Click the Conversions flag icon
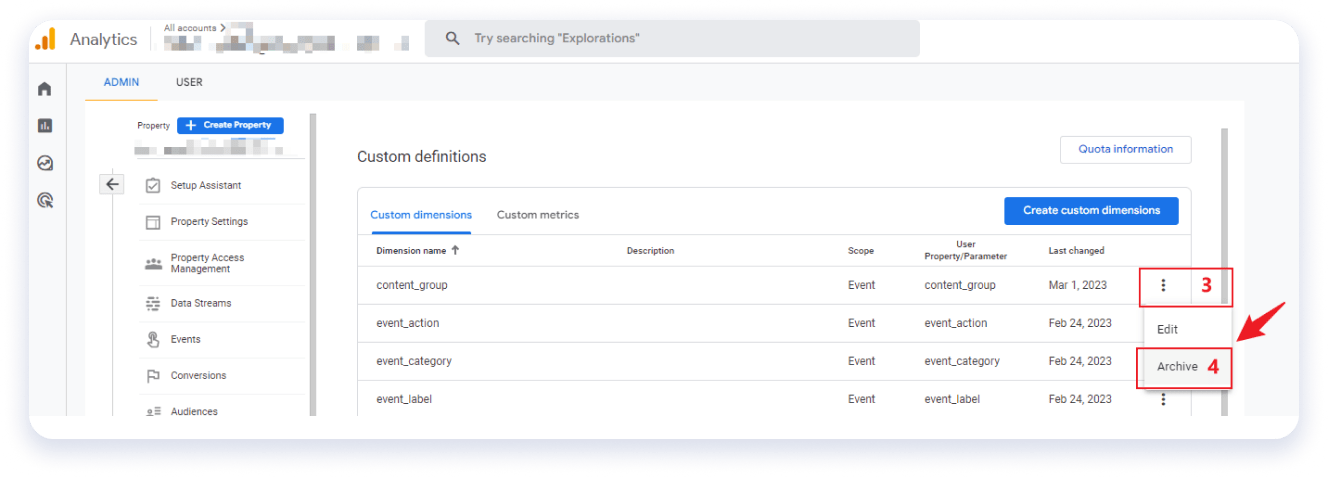The height and width of the screenshot is (477, 1328). pyautogui.click(x=153, y=376)
